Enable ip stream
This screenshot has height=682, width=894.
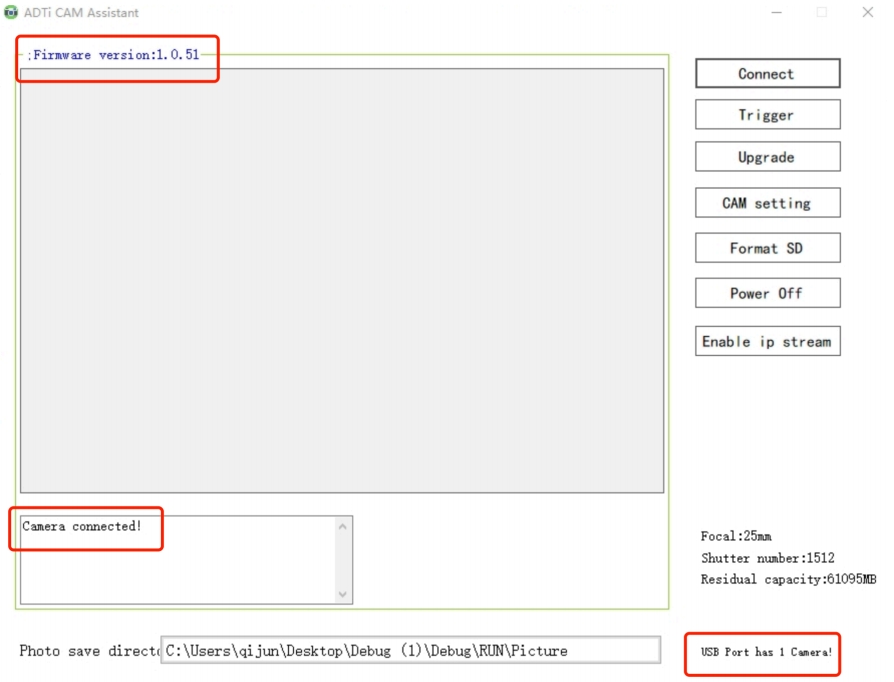[767, 341]
